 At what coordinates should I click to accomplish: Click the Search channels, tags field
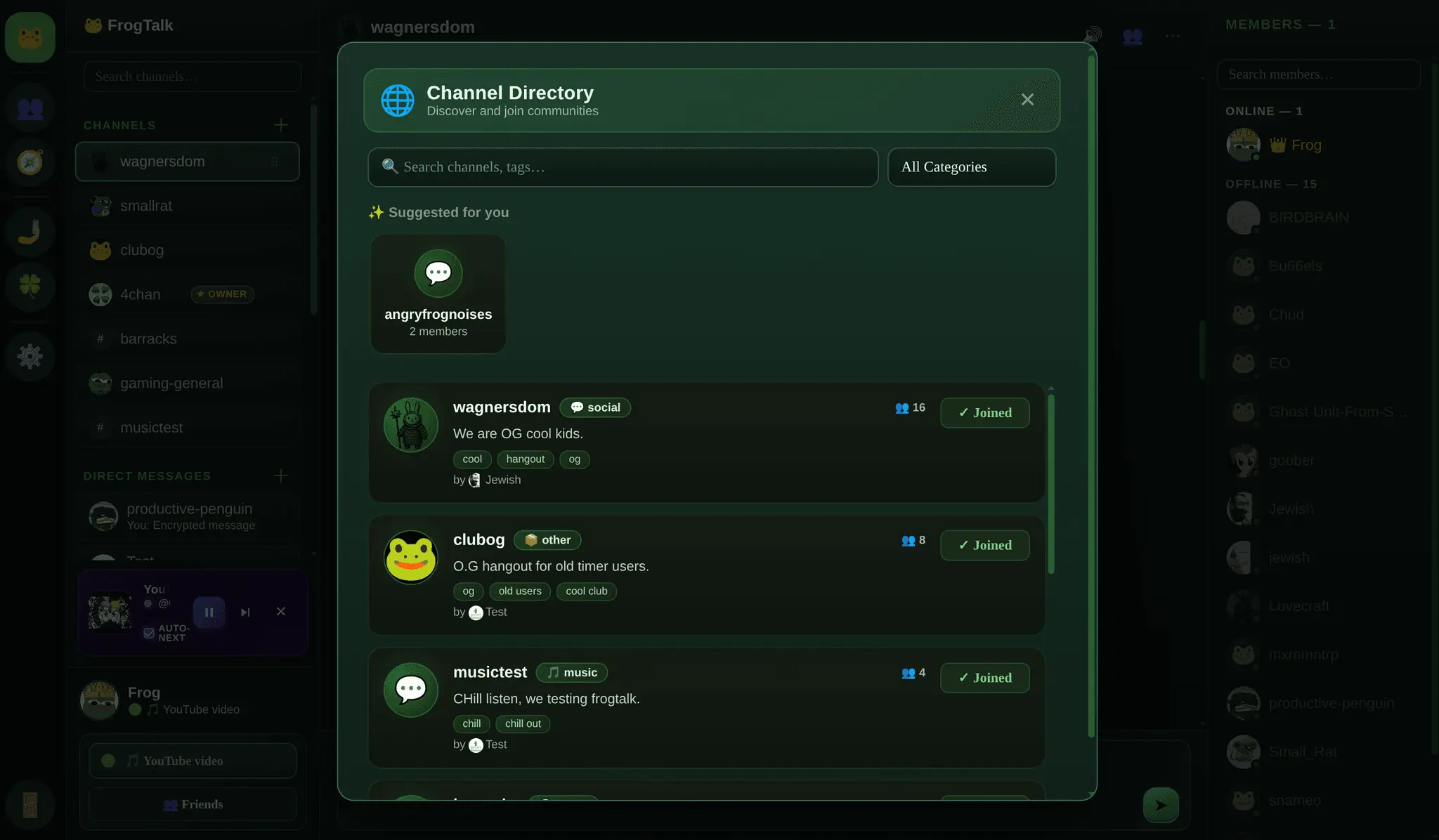[x=623, y=167]
